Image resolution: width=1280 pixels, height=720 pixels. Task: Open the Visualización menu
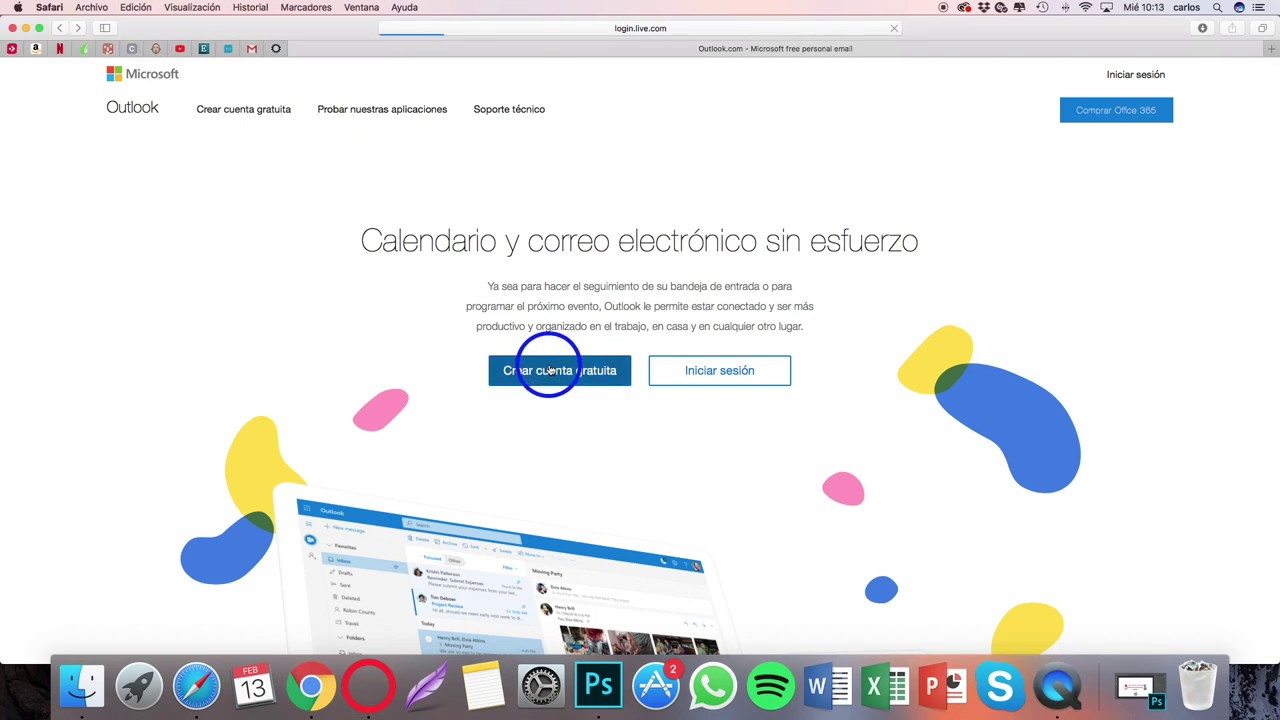point(192,7)
